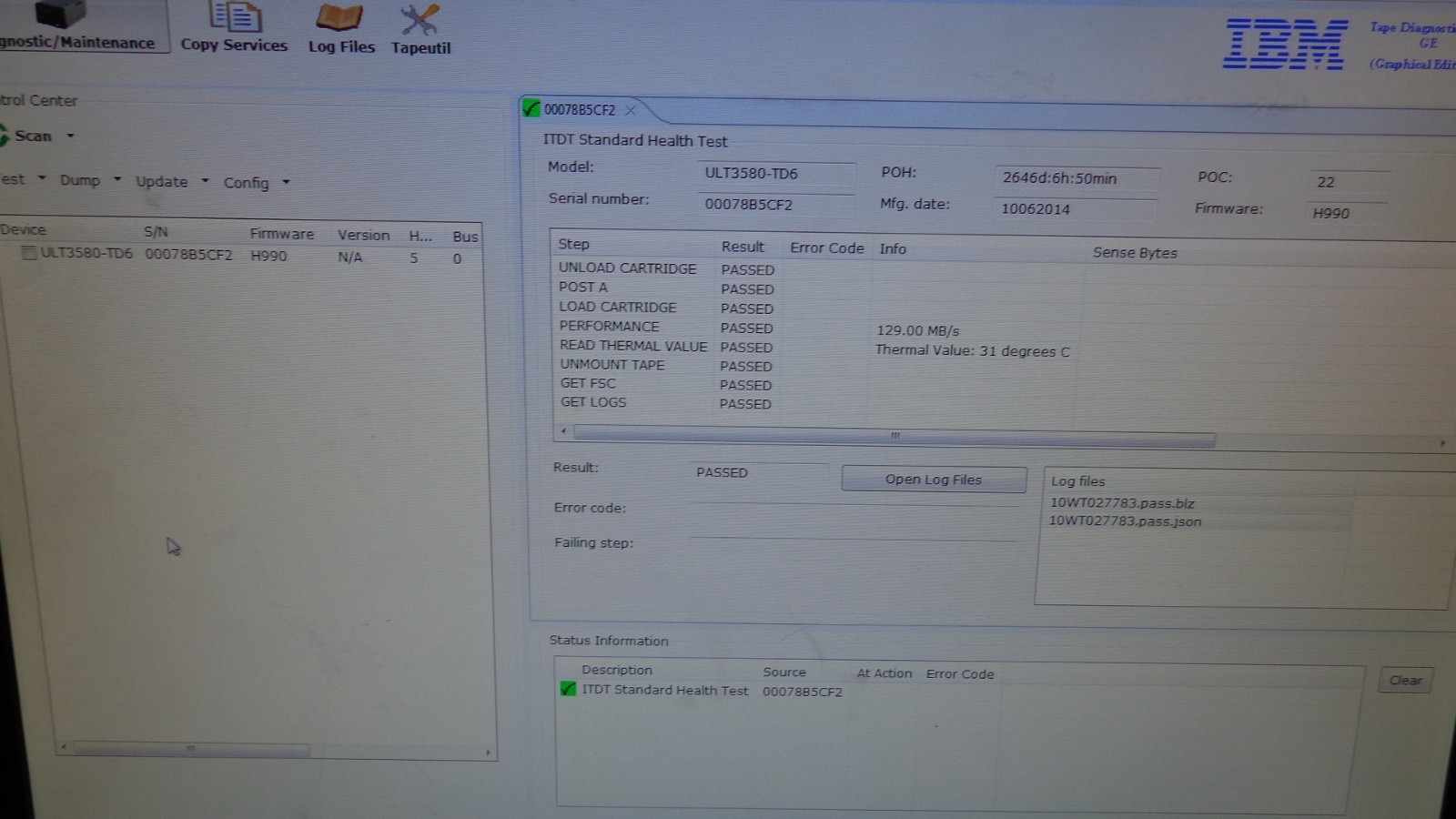
Task: Open Log Files from toolbar
Action: coord(341,29)
